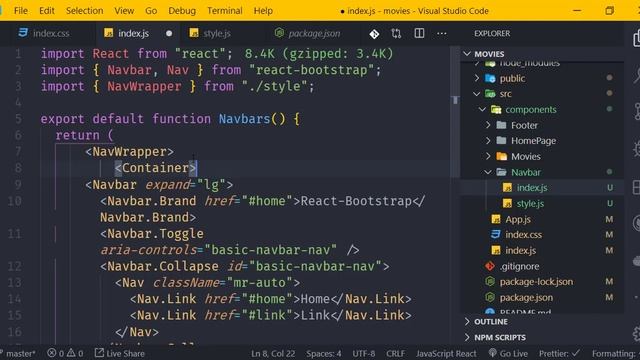This screenshot has height=360, width=640.
Task: Click the Movies folder icon
Action: coord(502,156)
